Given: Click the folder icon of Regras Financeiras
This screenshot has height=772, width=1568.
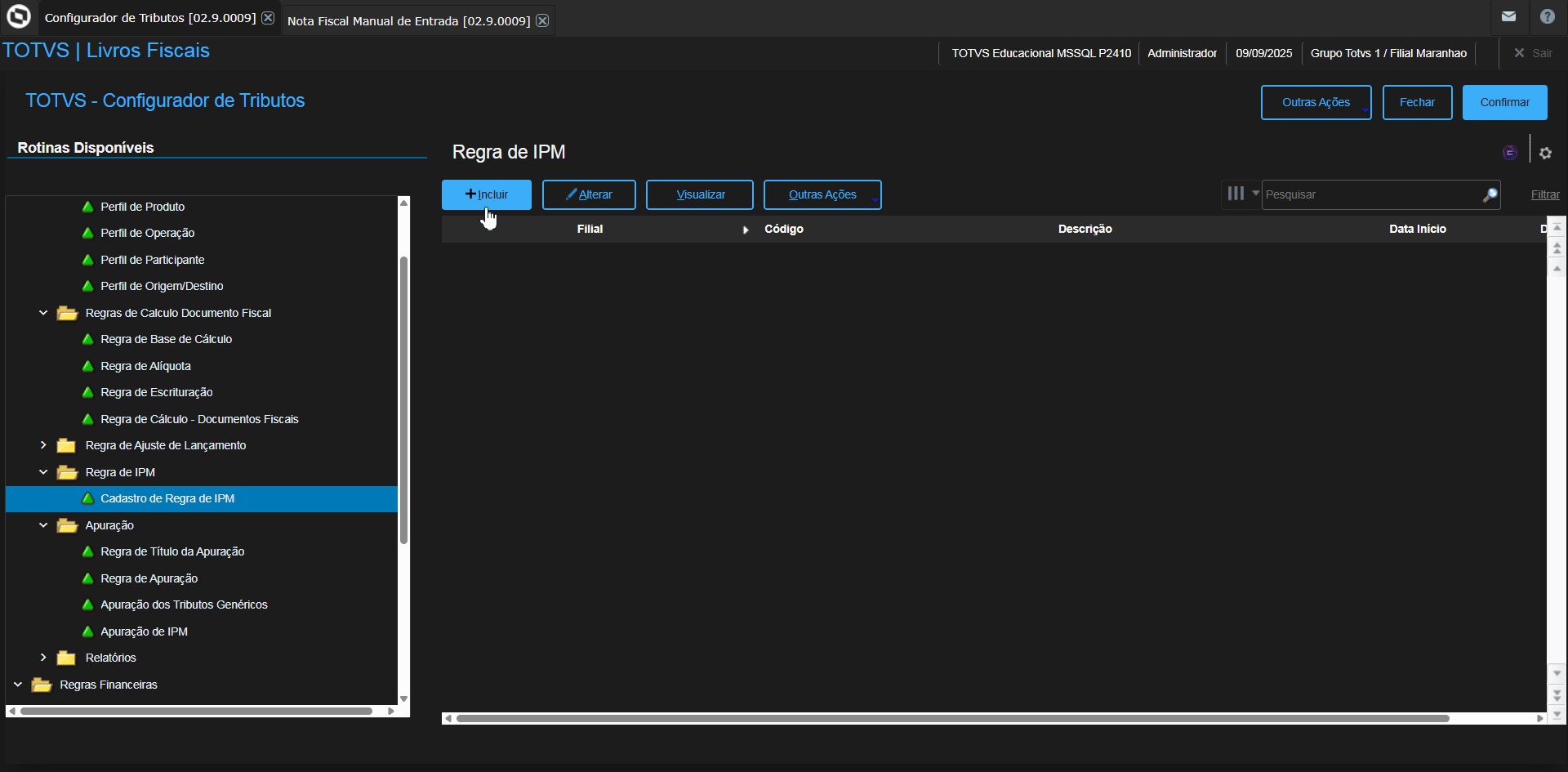Looking at the screenshot, I should 42,685.
